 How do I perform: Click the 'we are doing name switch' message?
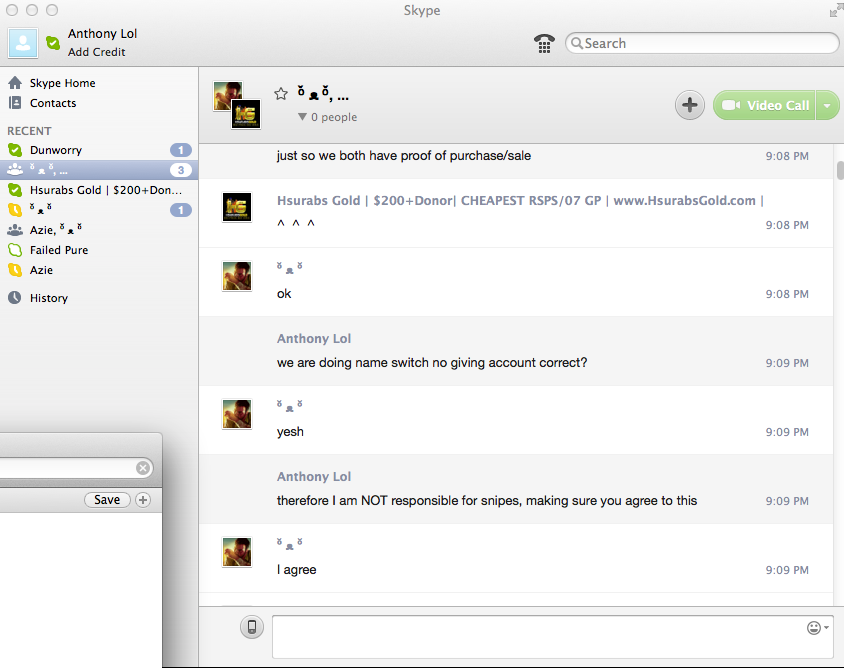click(x=432, y=362)
